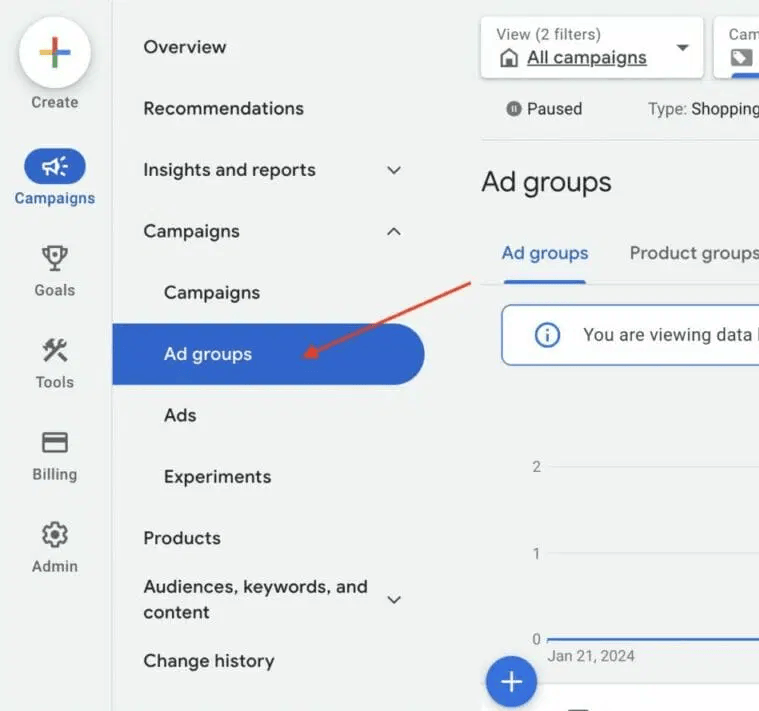Click the colorful plus Create button
This screenshot has width=759, height=711.
tap(55, 54)
